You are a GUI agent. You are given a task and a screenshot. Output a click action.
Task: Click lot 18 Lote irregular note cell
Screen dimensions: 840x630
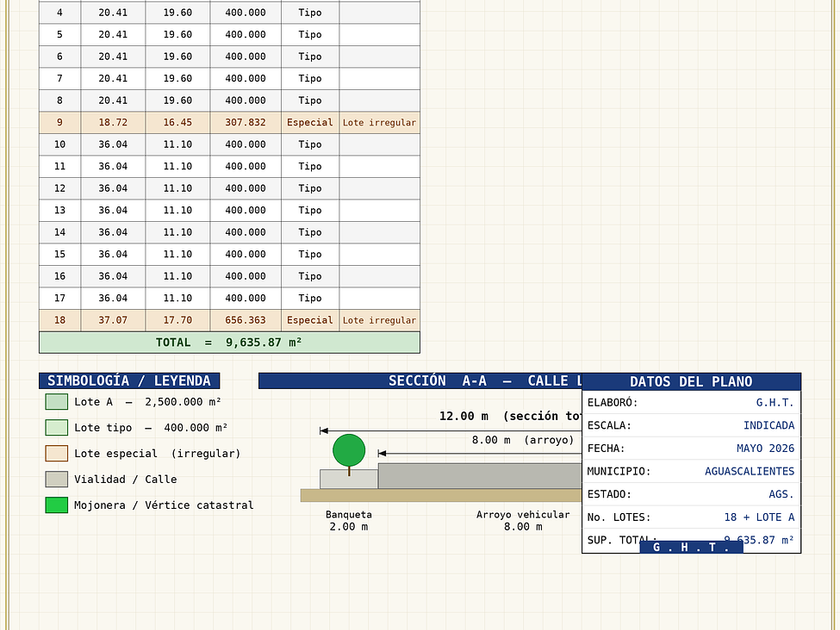click(x=379, y=320)
